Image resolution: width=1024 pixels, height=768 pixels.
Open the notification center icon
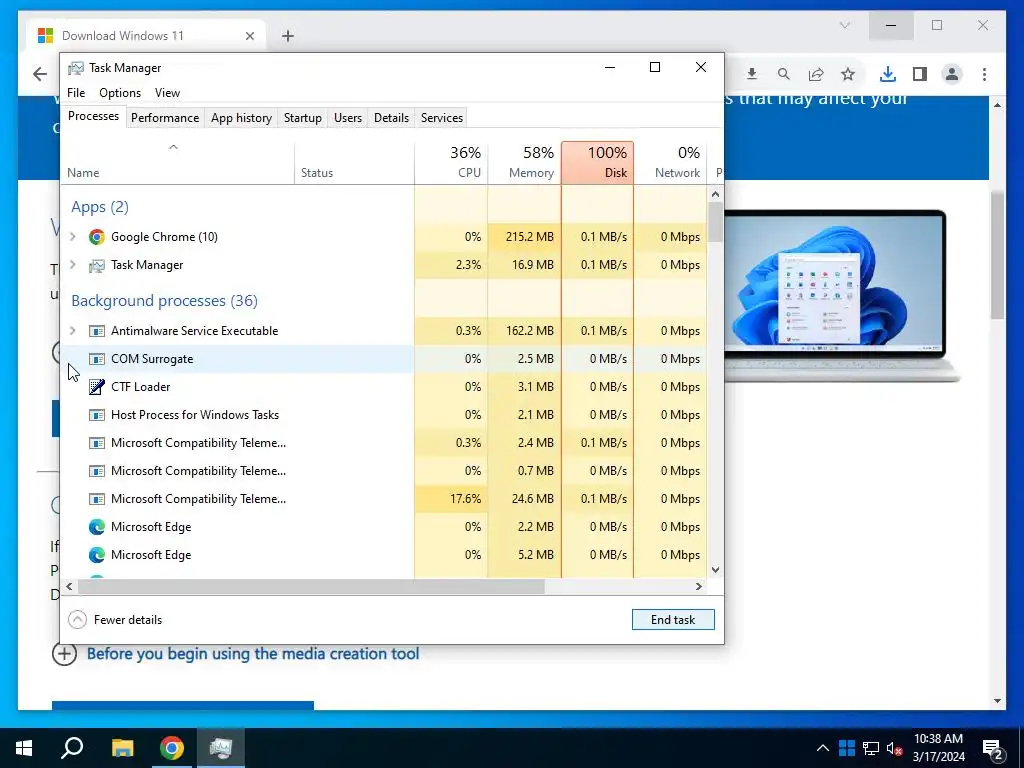click(x=993, y=750)
